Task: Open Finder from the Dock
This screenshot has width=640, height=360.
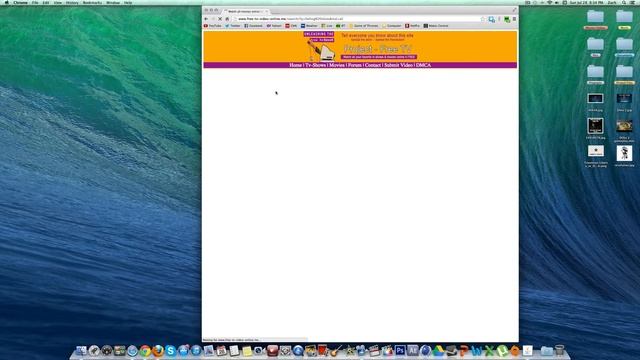Action: pos(81,351)
